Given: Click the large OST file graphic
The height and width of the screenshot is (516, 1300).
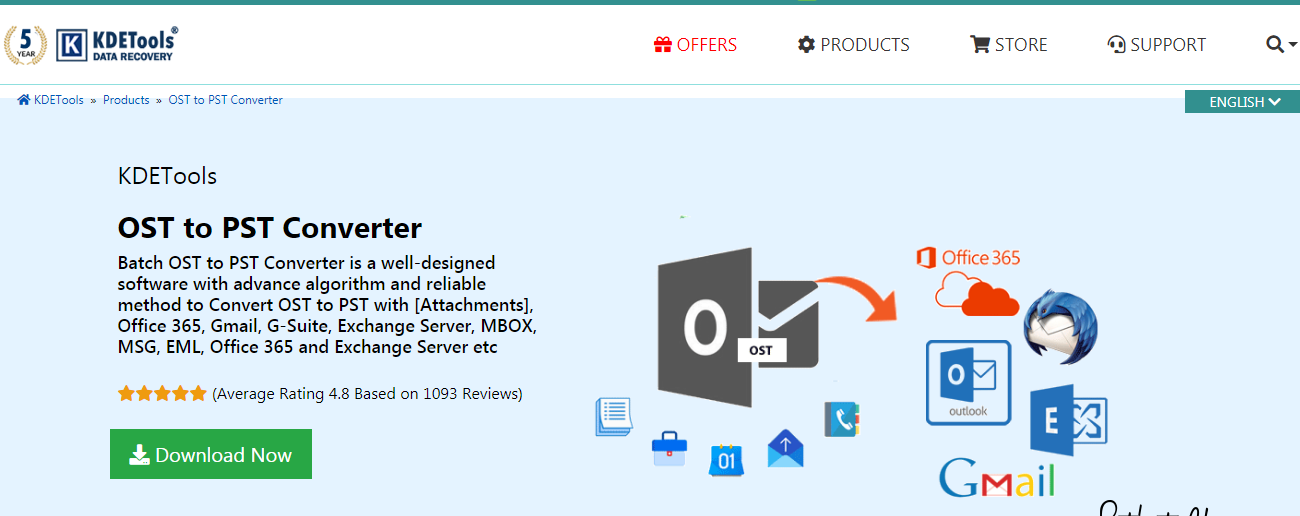Looking at the screenshot, I should click(737, 328).
